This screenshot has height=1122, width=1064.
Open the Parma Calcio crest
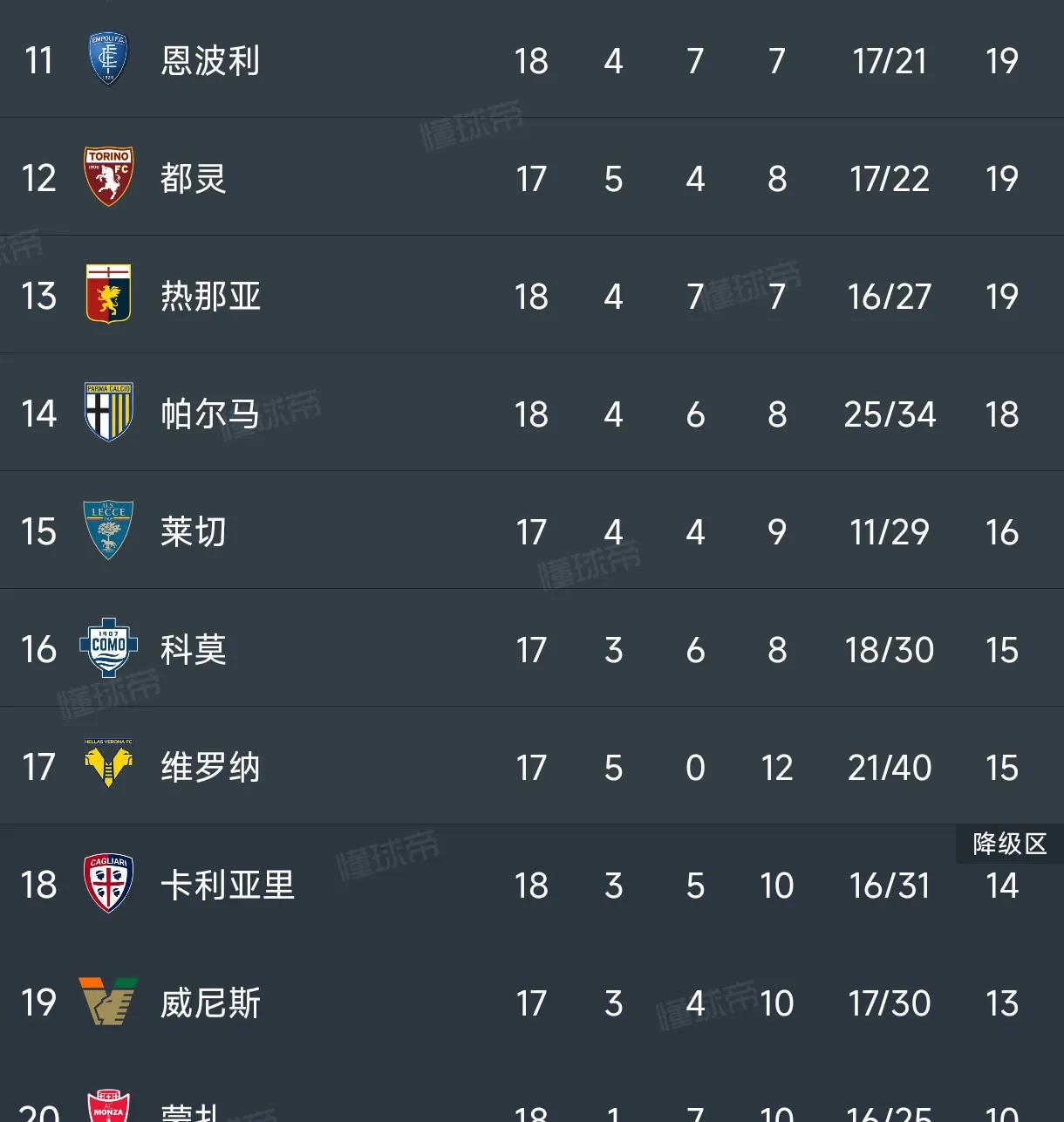click(x=109, y=413)
